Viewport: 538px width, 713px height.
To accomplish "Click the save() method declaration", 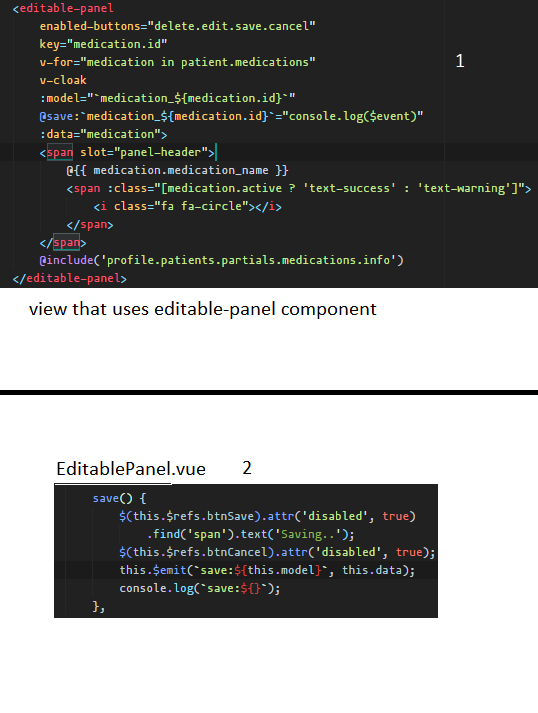I will point(119,498).
